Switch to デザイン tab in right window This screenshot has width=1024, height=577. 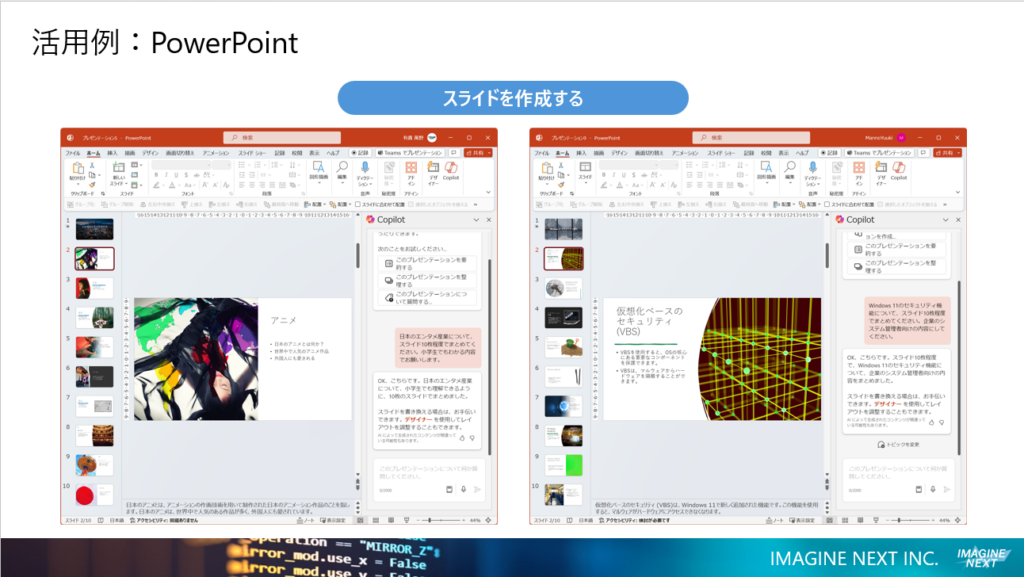click(619, 153)
